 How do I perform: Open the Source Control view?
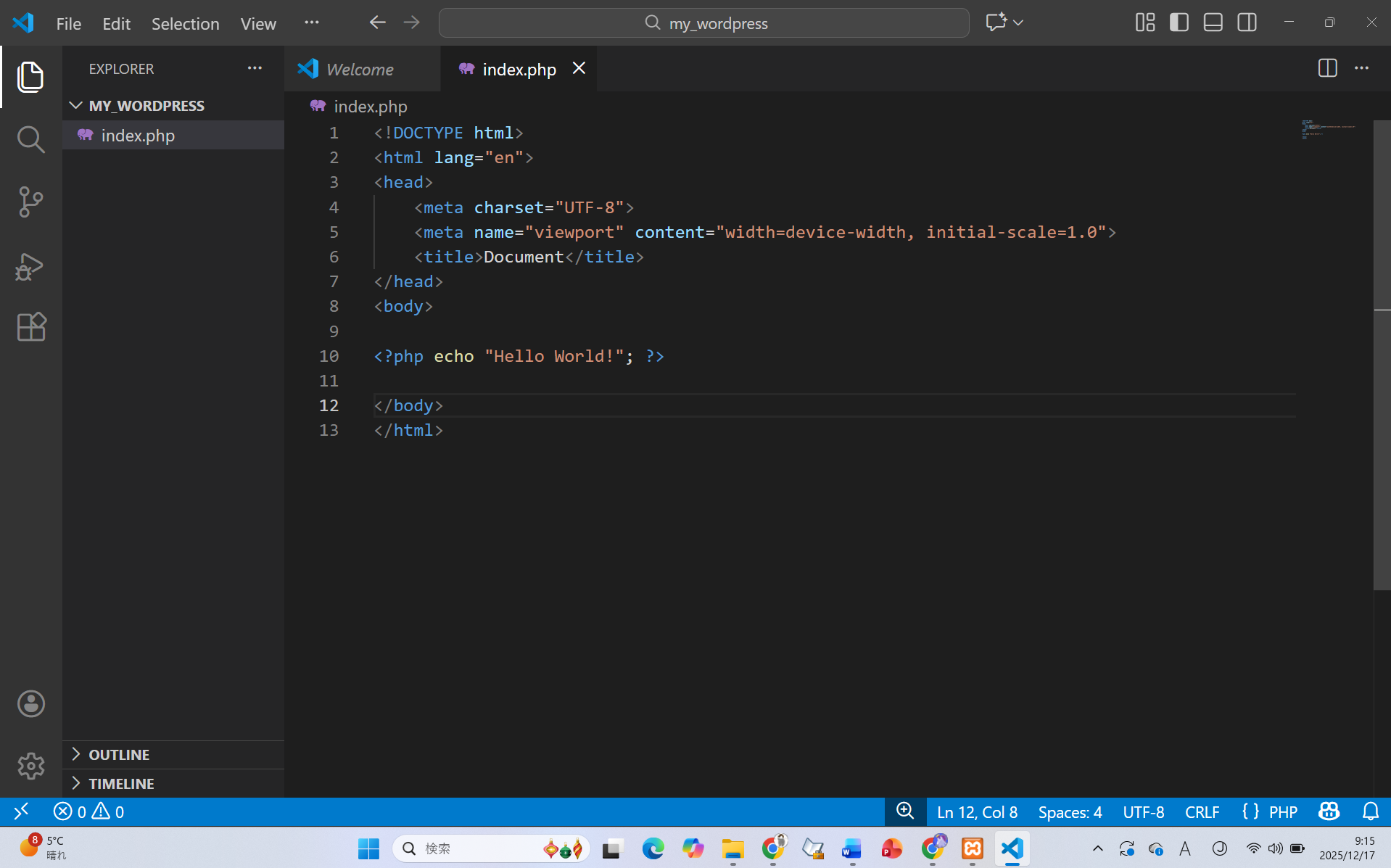pos(30,202)
